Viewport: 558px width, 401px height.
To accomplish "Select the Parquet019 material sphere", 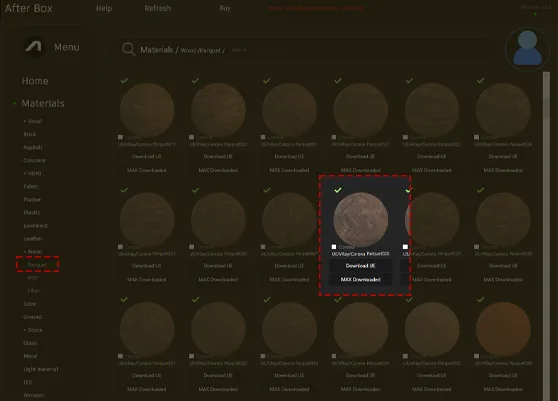I will tap(147, 110).
